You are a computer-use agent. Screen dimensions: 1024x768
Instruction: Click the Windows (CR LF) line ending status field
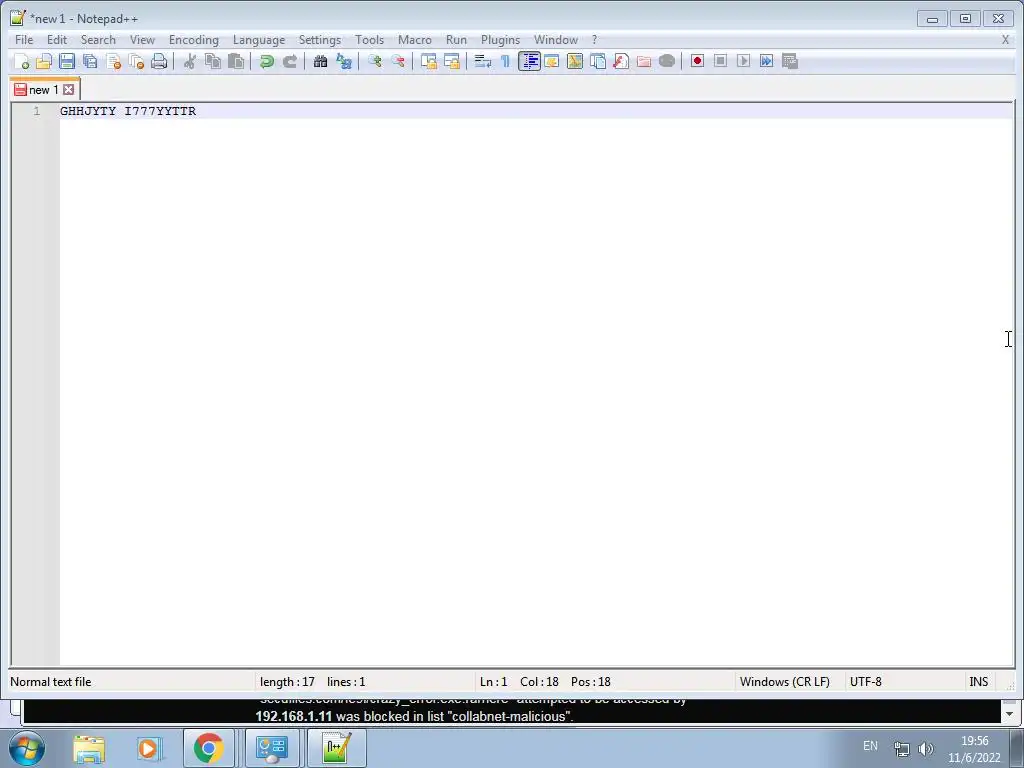tap(785, 682)
